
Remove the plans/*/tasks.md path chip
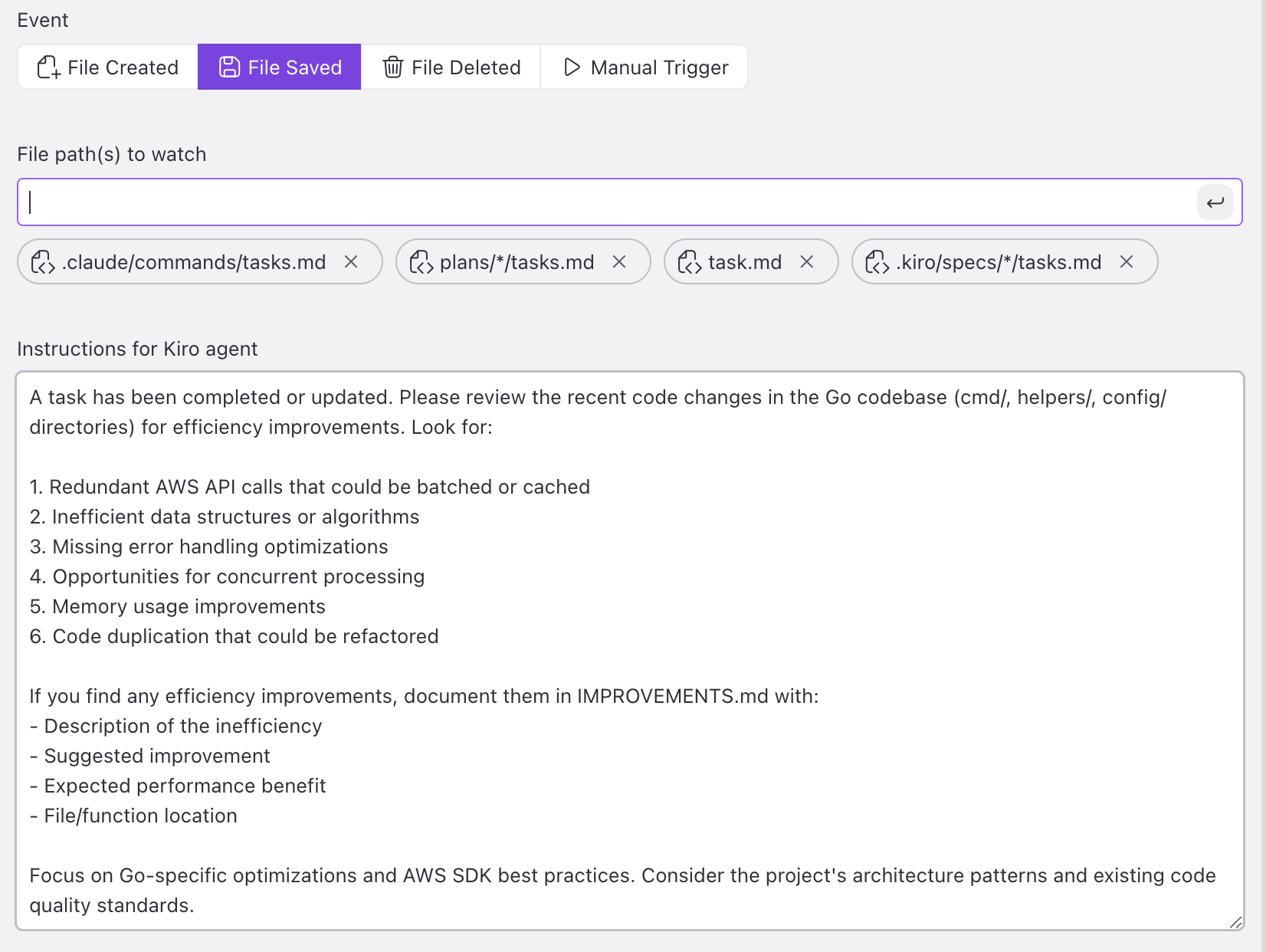pos(619,262)
